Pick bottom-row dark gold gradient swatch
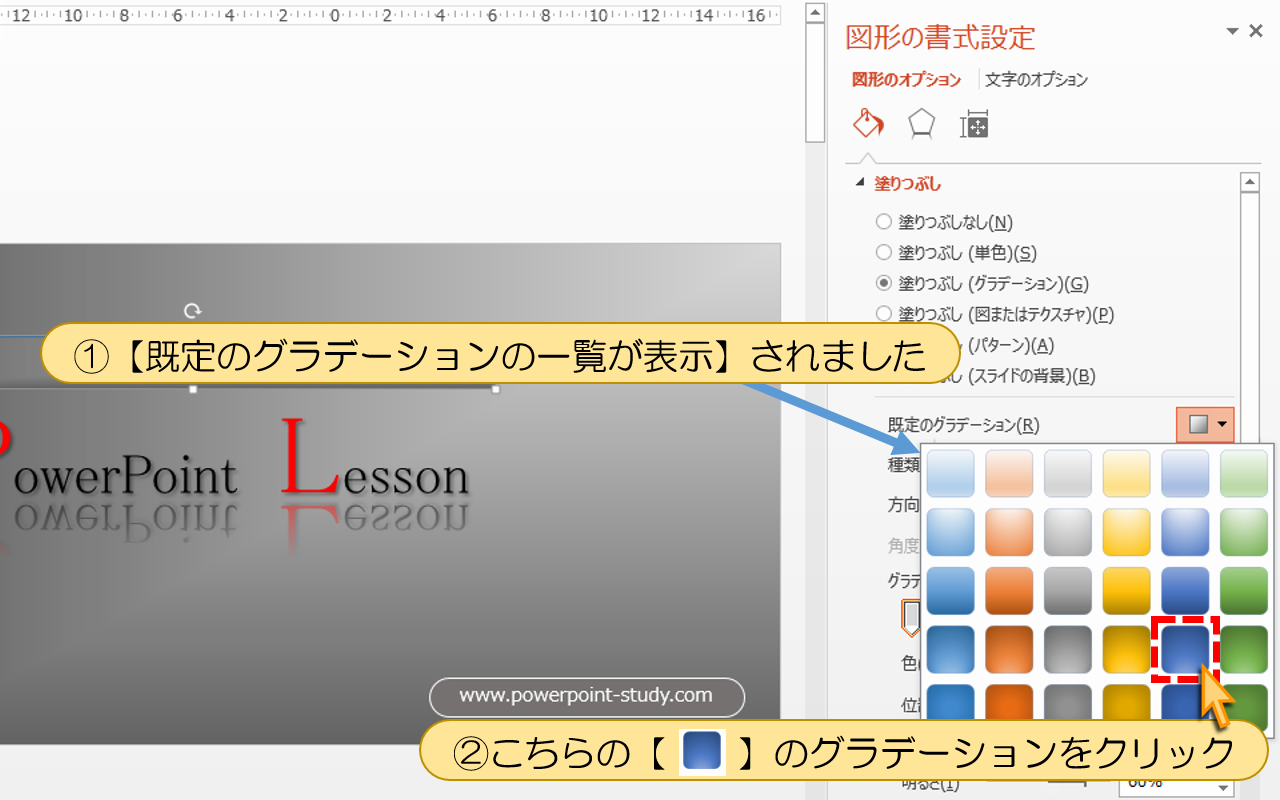This screenshot has width=1280, height=800. point(1127,703)
